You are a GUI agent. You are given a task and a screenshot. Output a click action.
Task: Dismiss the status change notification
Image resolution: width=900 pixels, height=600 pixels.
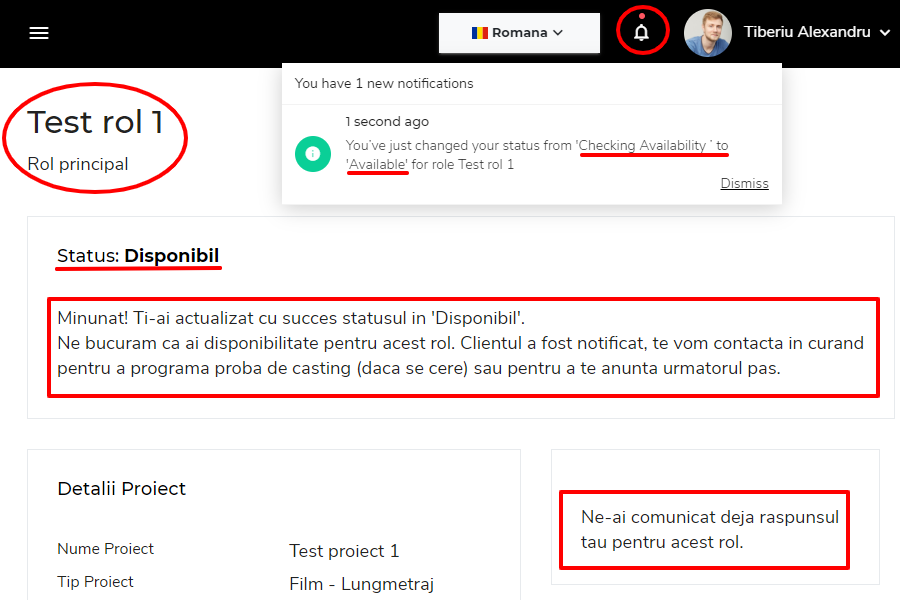pos(744,183)
